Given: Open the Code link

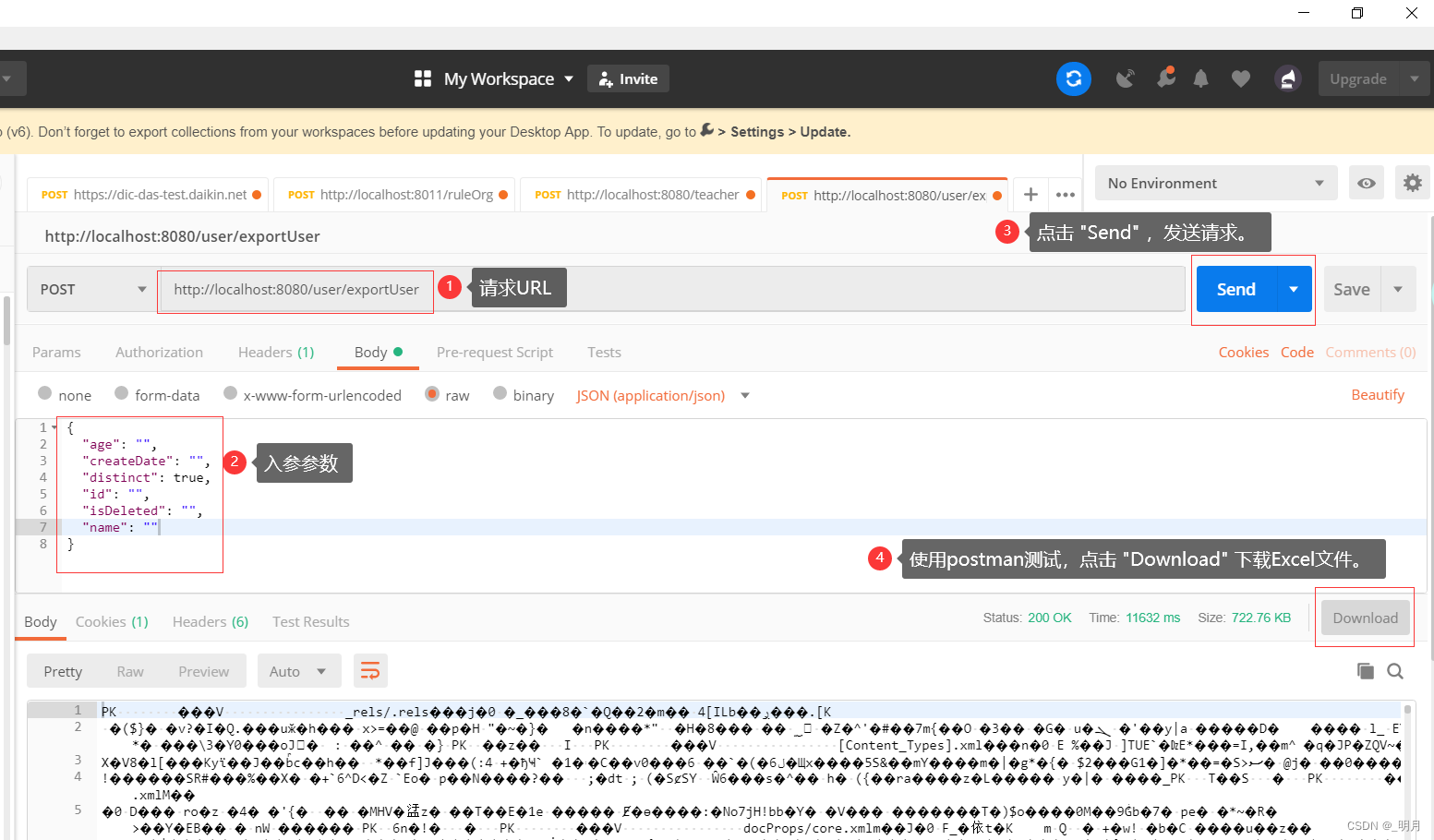Looking at the screenshot, I should pos(1297,352).
